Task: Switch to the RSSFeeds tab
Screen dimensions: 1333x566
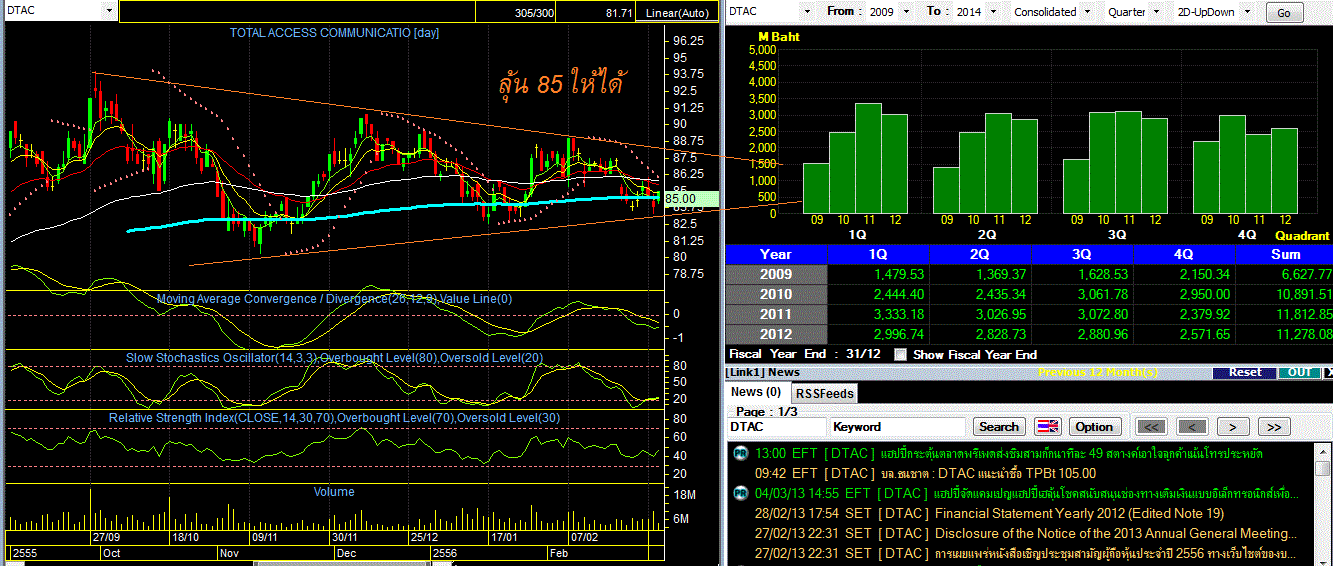Action: [x=825, y=394]
